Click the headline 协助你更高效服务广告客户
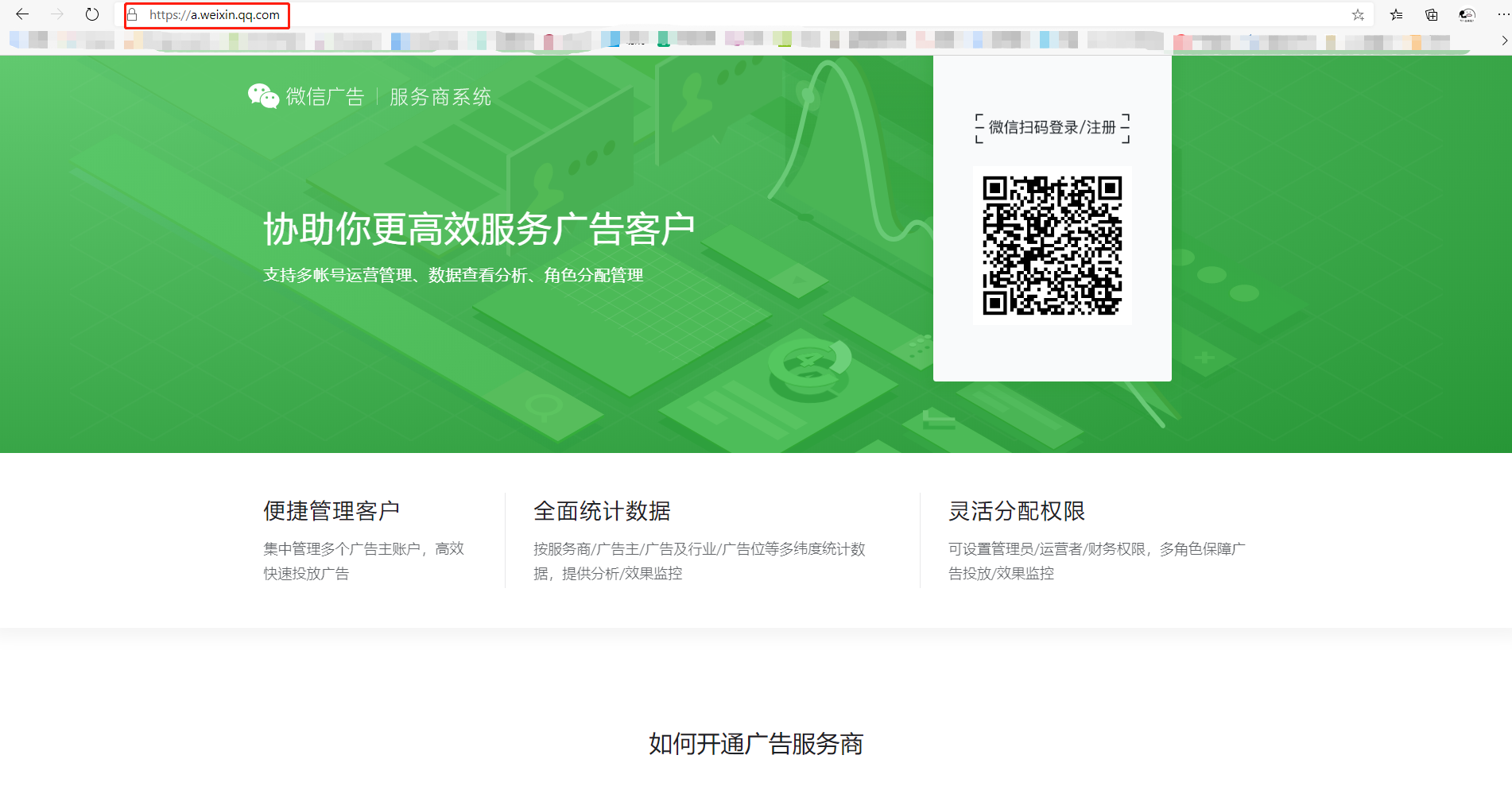The width and height of the screenshot is (1512, 786). pos(479,229)
